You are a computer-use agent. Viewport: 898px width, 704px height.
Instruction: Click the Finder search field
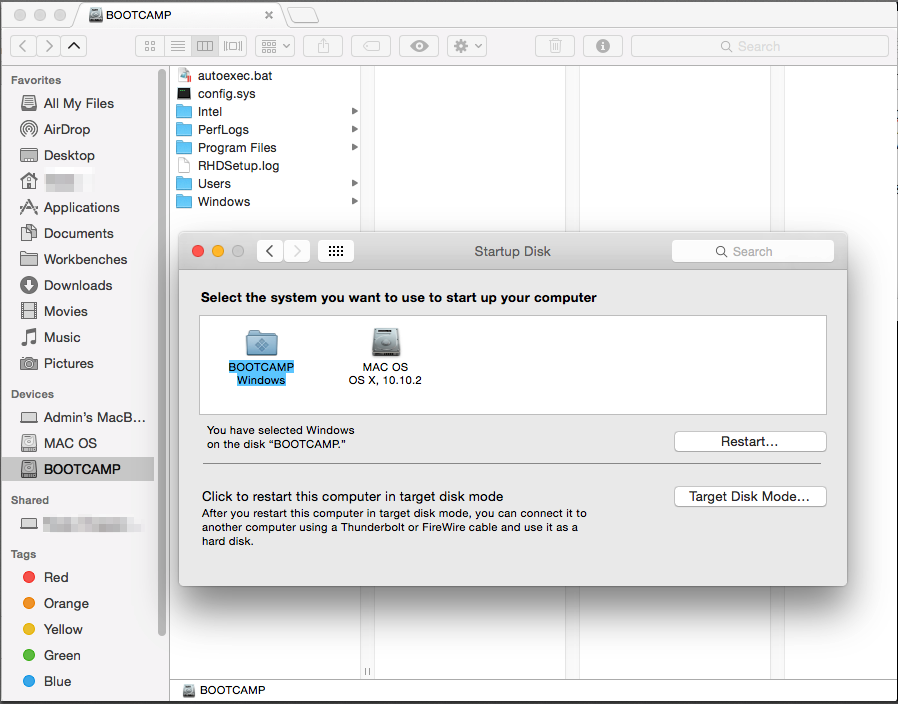click(760, 46)
